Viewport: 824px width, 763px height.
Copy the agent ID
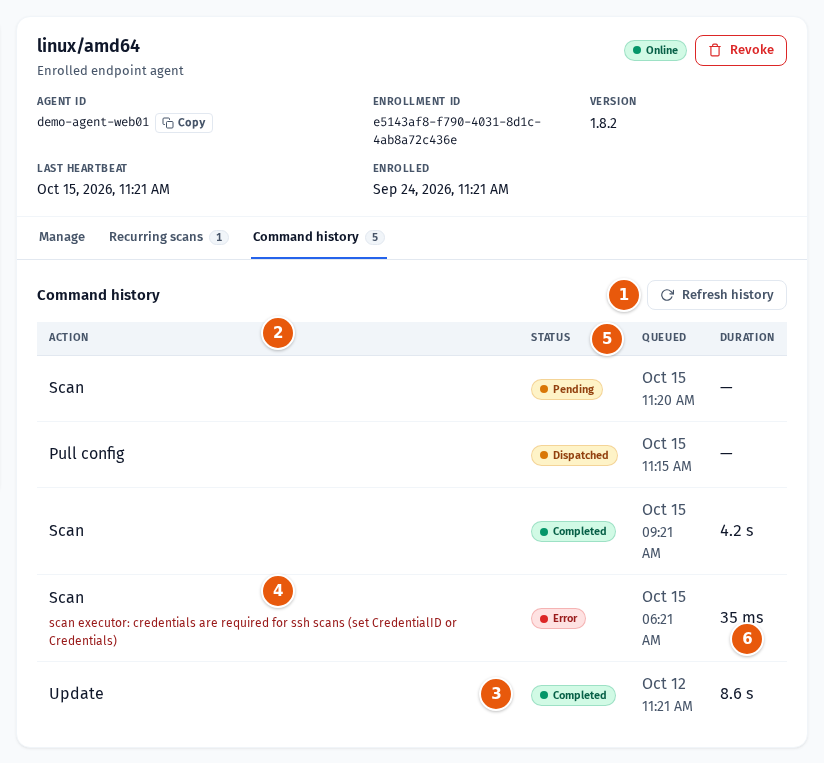[x=184, y=123]
